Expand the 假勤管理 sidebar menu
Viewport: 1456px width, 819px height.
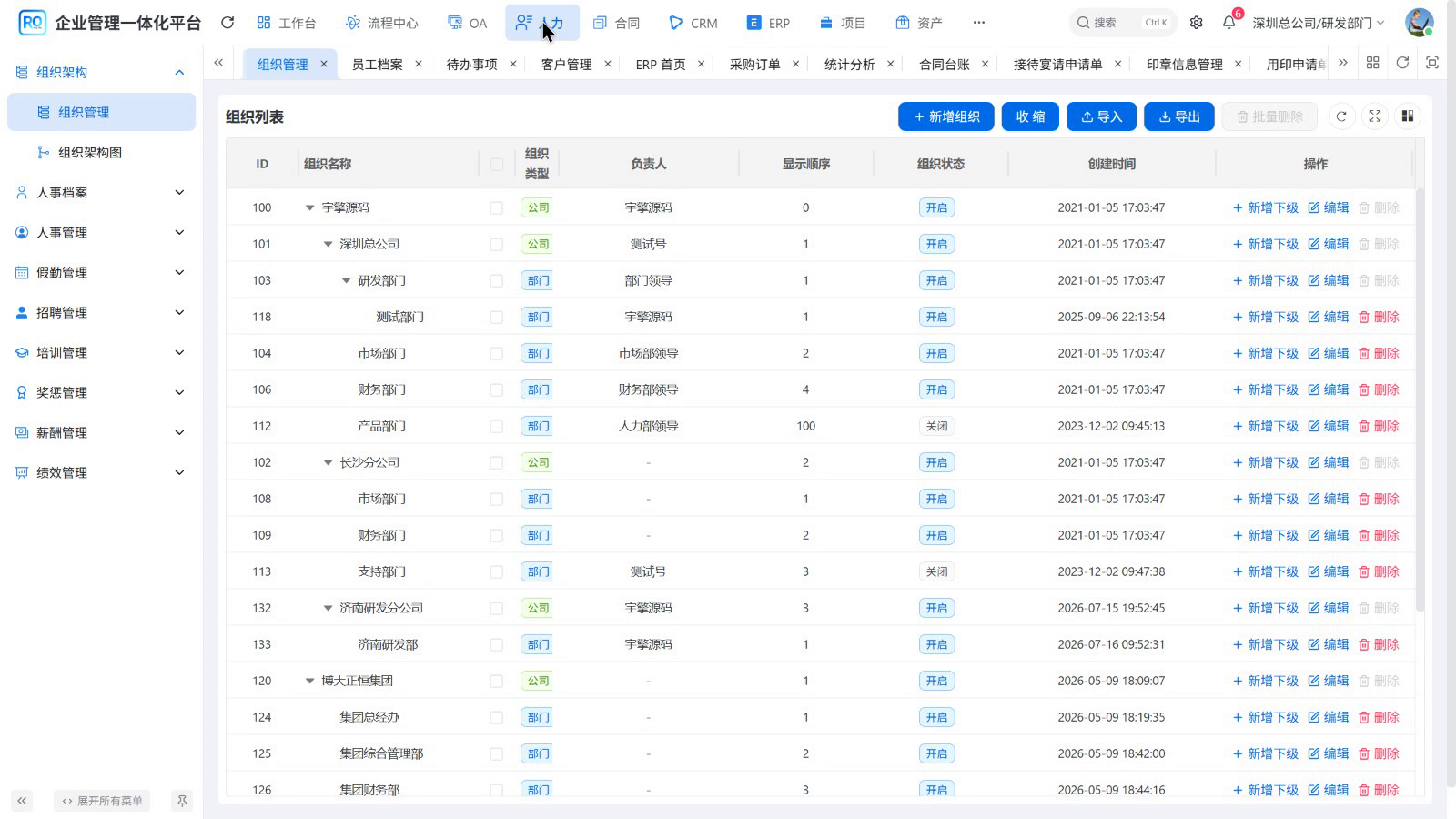[101, 272]
